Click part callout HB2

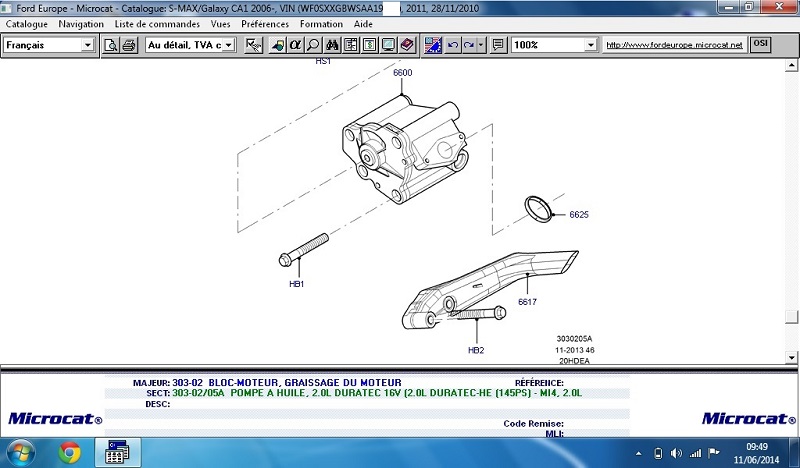476,350
